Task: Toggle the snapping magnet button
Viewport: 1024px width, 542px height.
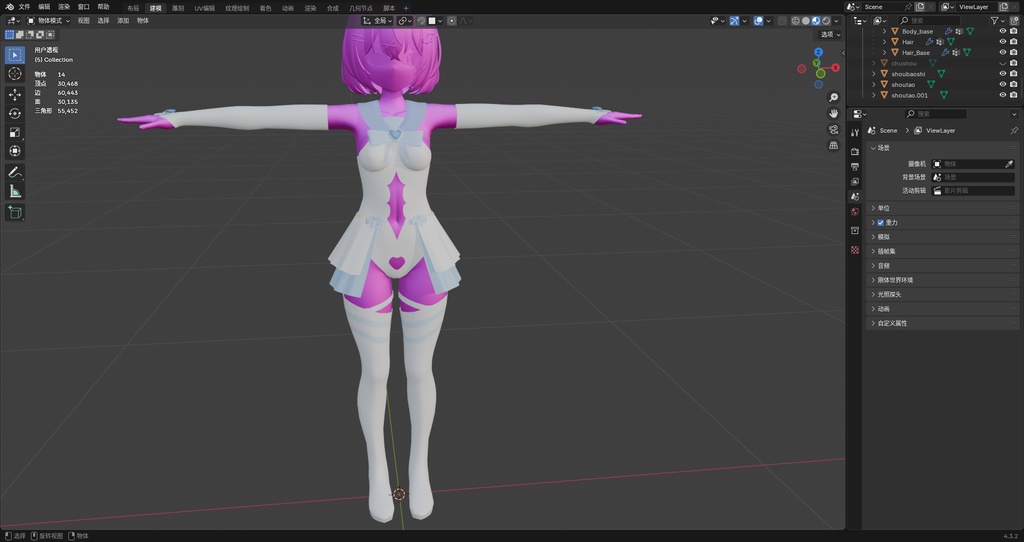Action: click(x=421, y=21)
